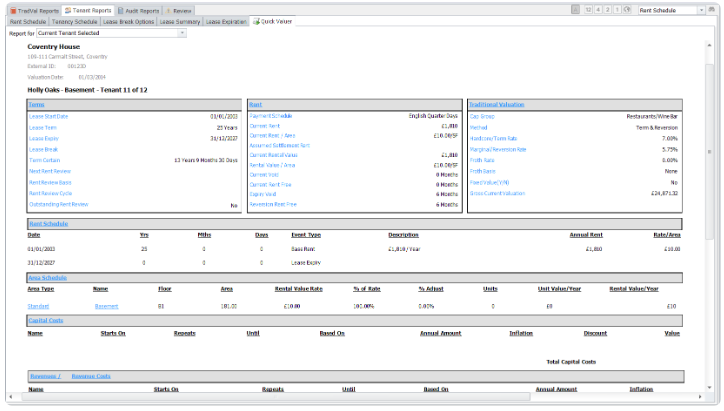
Task: Select the '12' periods toolbar button
Action: point(588,9)
